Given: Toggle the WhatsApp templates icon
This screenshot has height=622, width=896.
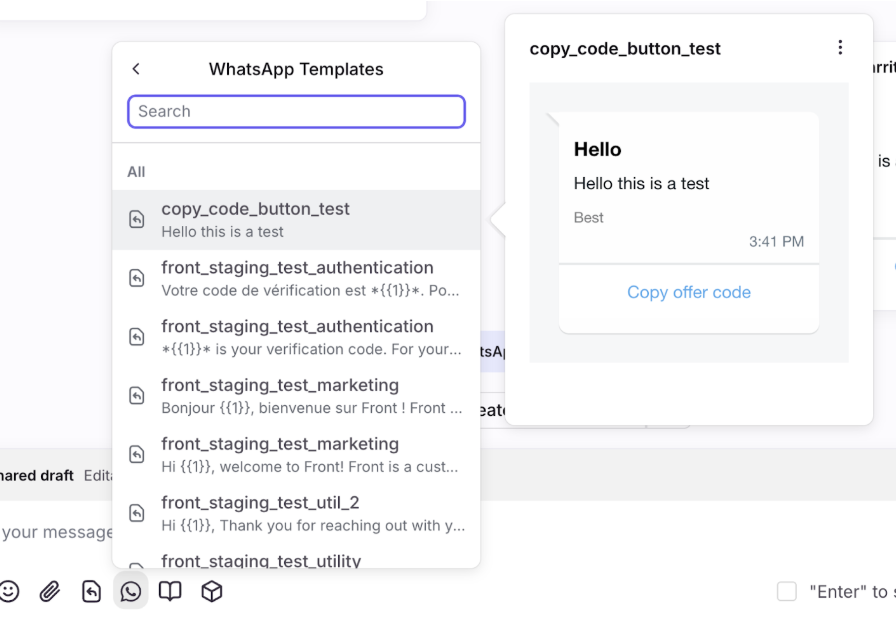Looking at the screenshot, I should point(131,591).
